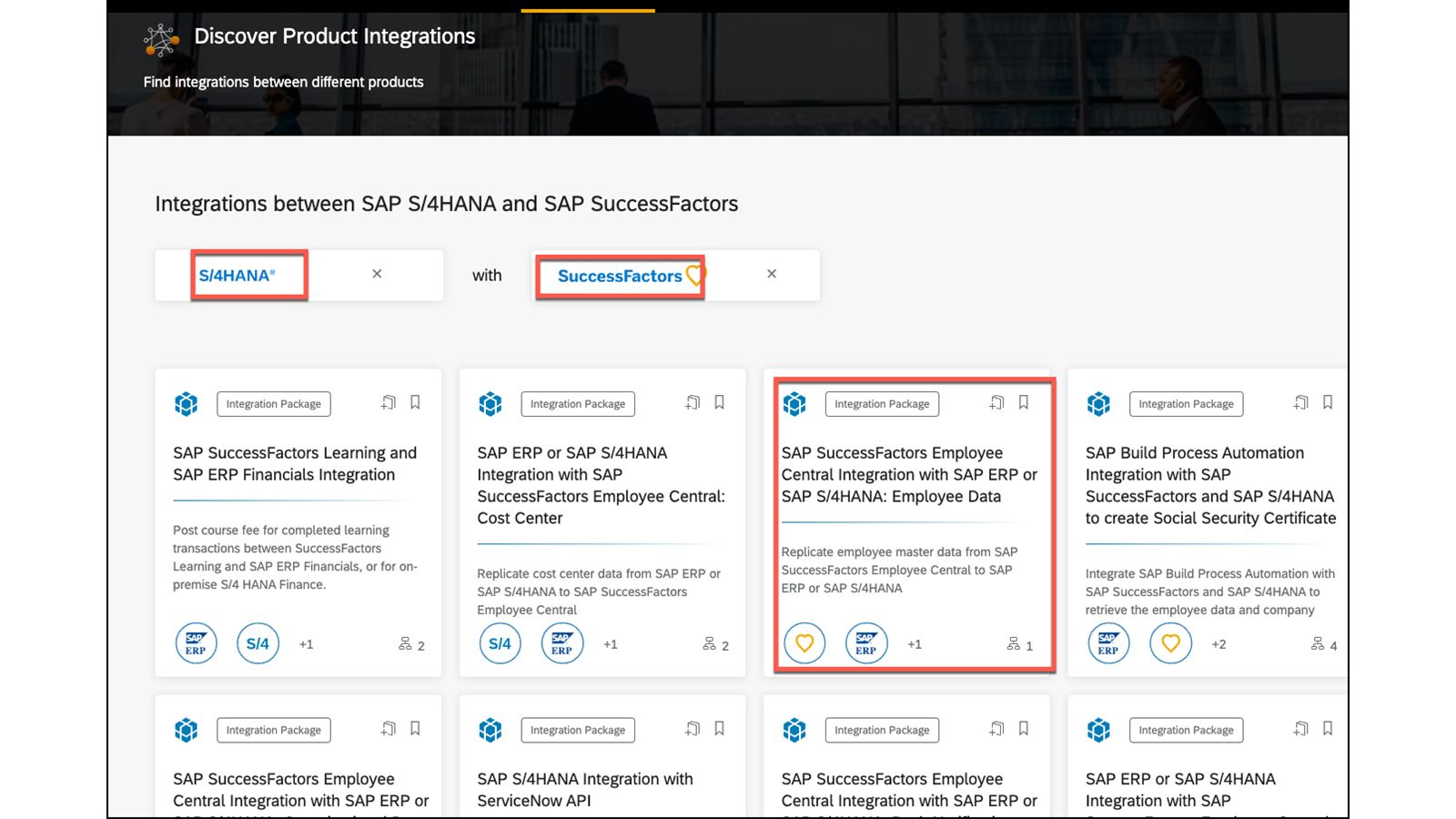Open SAP SuccessFactors Learning and SAP ERP Financials Integration
1456x819 pixels.
(x=295, y=463)
